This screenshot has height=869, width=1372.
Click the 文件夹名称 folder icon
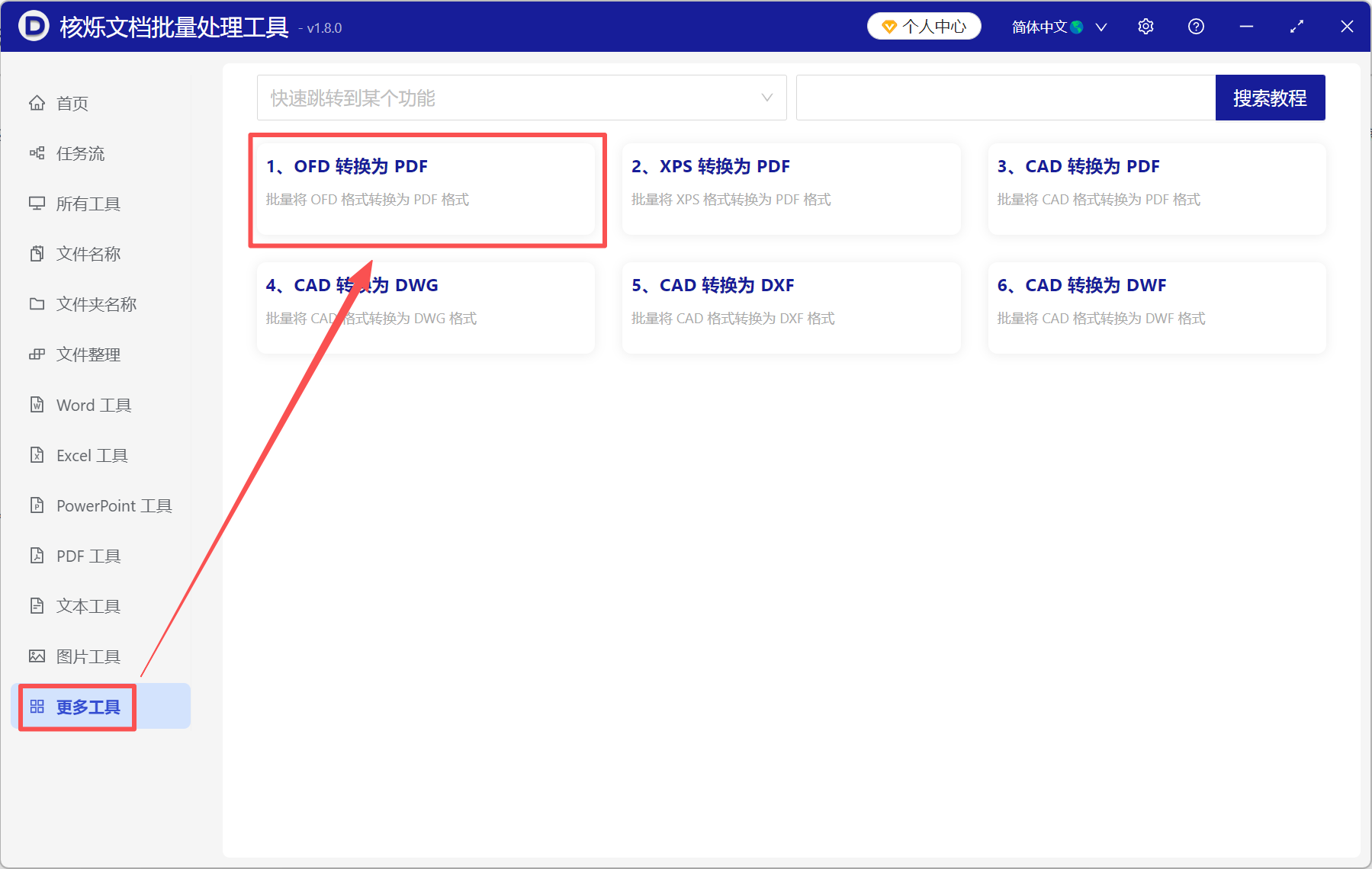pyautogui.click(x=37, y=304)
